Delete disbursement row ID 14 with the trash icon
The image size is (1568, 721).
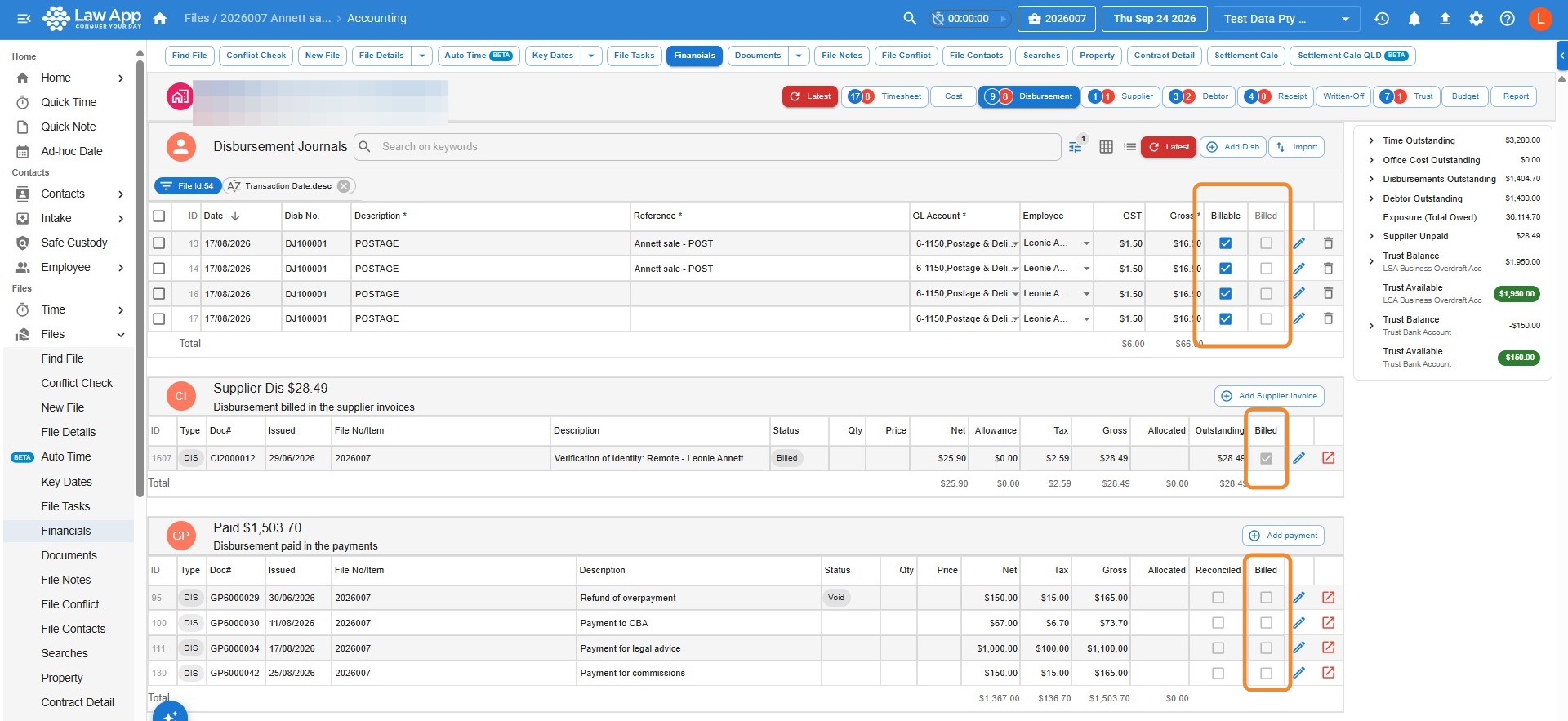(1328, 269)
